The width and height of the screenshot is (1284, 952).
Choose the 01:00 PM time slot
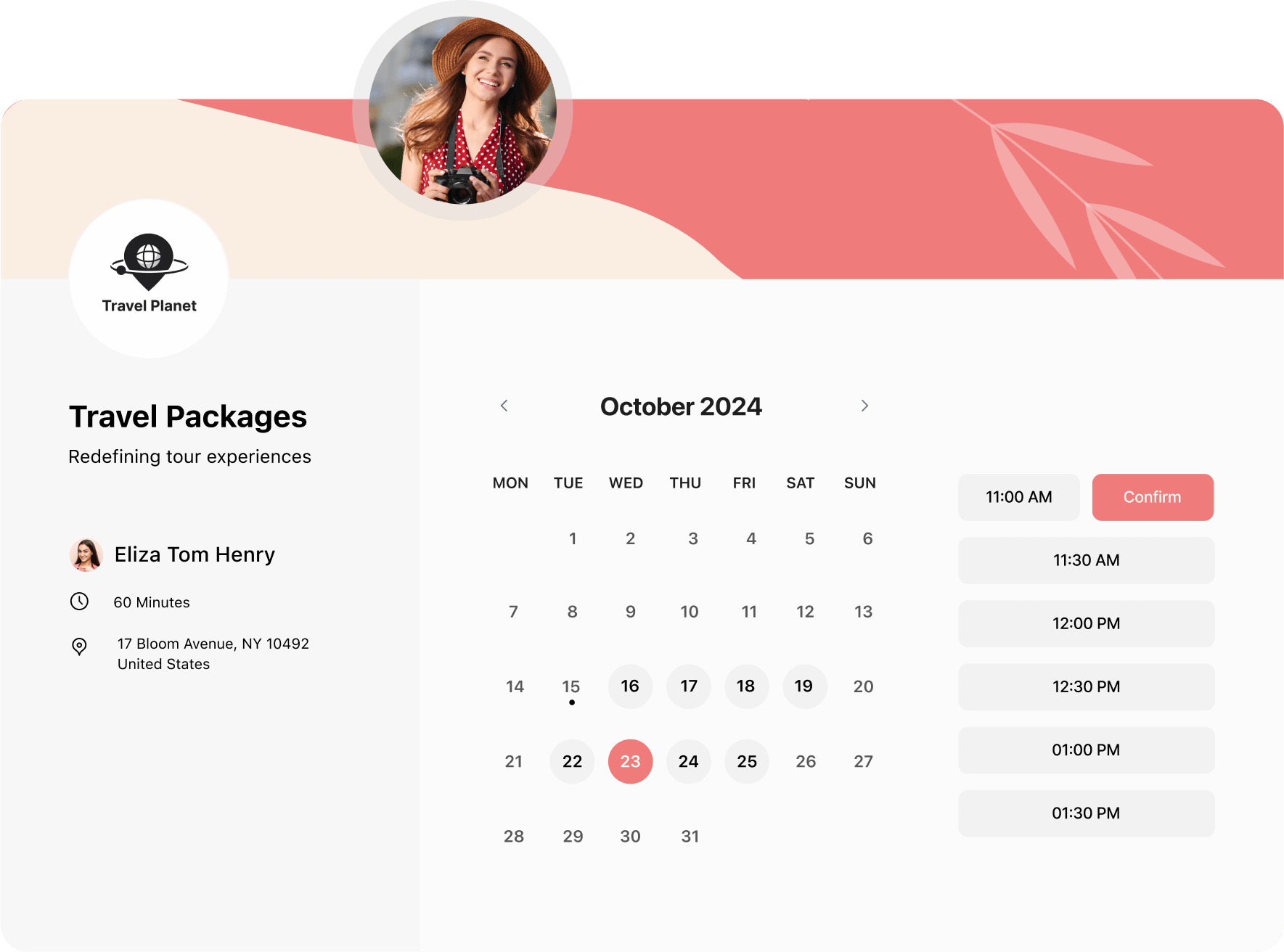(x=1086, y=750)
